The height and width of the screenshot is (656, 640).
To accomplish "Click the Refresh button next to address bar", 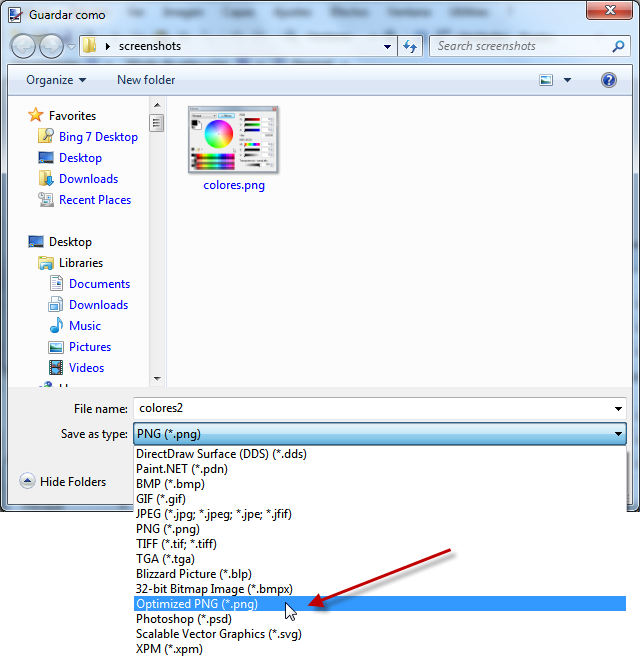I will tap(410, 46).
